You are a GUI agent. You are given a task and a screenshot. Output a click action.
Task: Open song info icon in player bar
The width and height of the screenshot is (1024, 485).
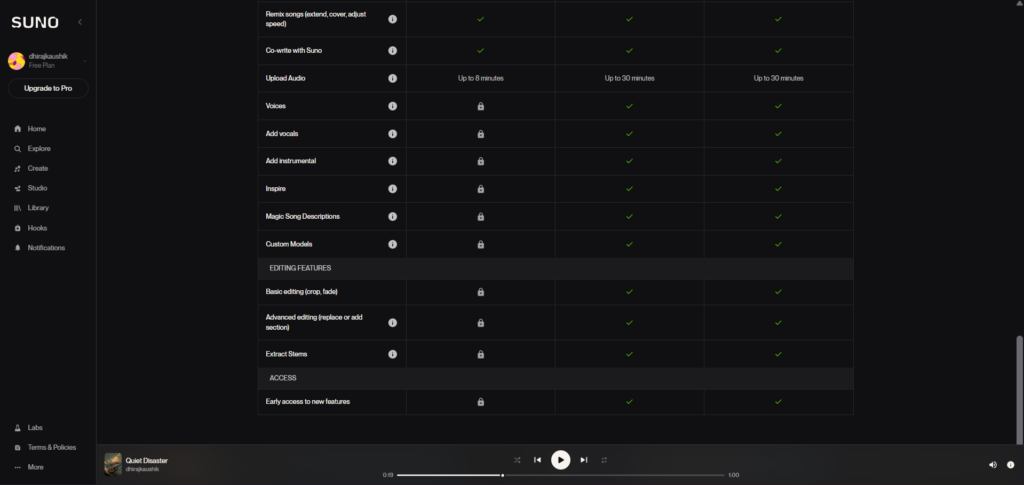coord(1010,465)
